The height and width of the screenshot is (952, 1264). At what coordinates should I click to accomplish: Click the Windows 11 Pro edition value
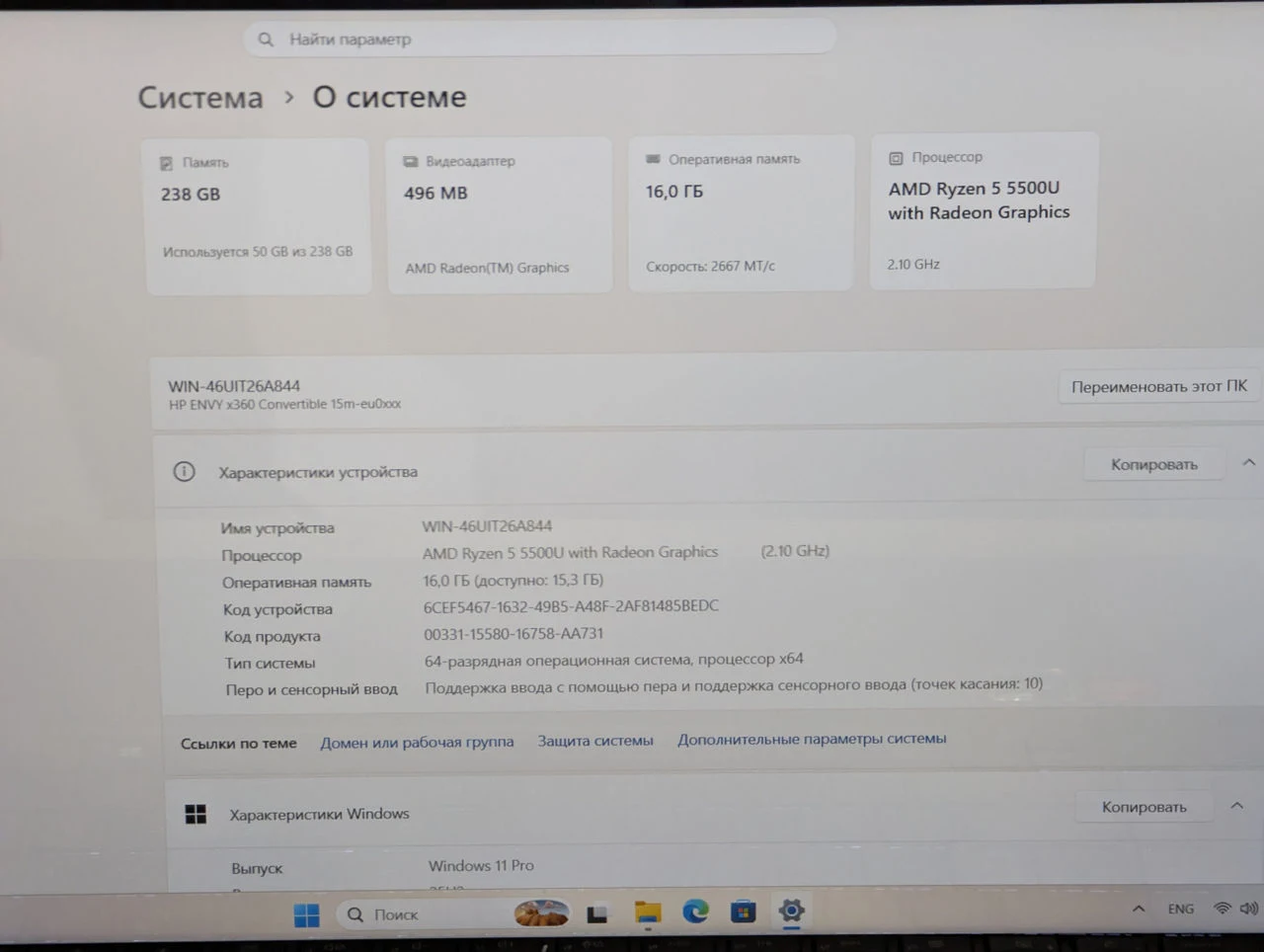pos(481,865)
